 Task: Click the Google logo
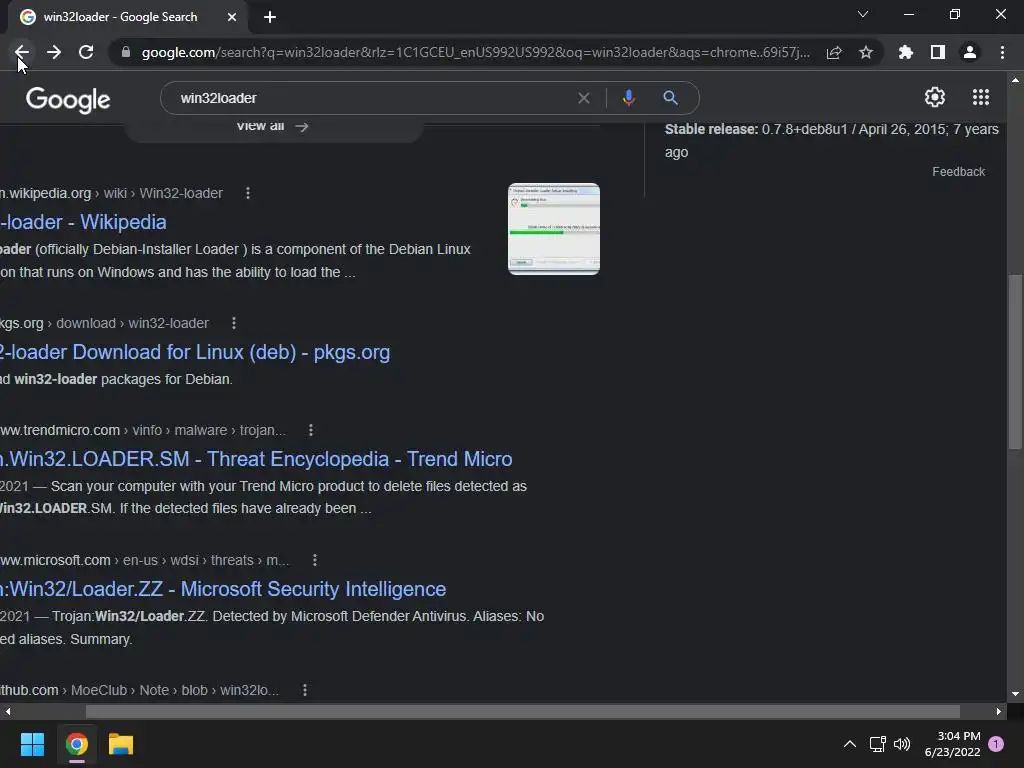tap(68, 99)
